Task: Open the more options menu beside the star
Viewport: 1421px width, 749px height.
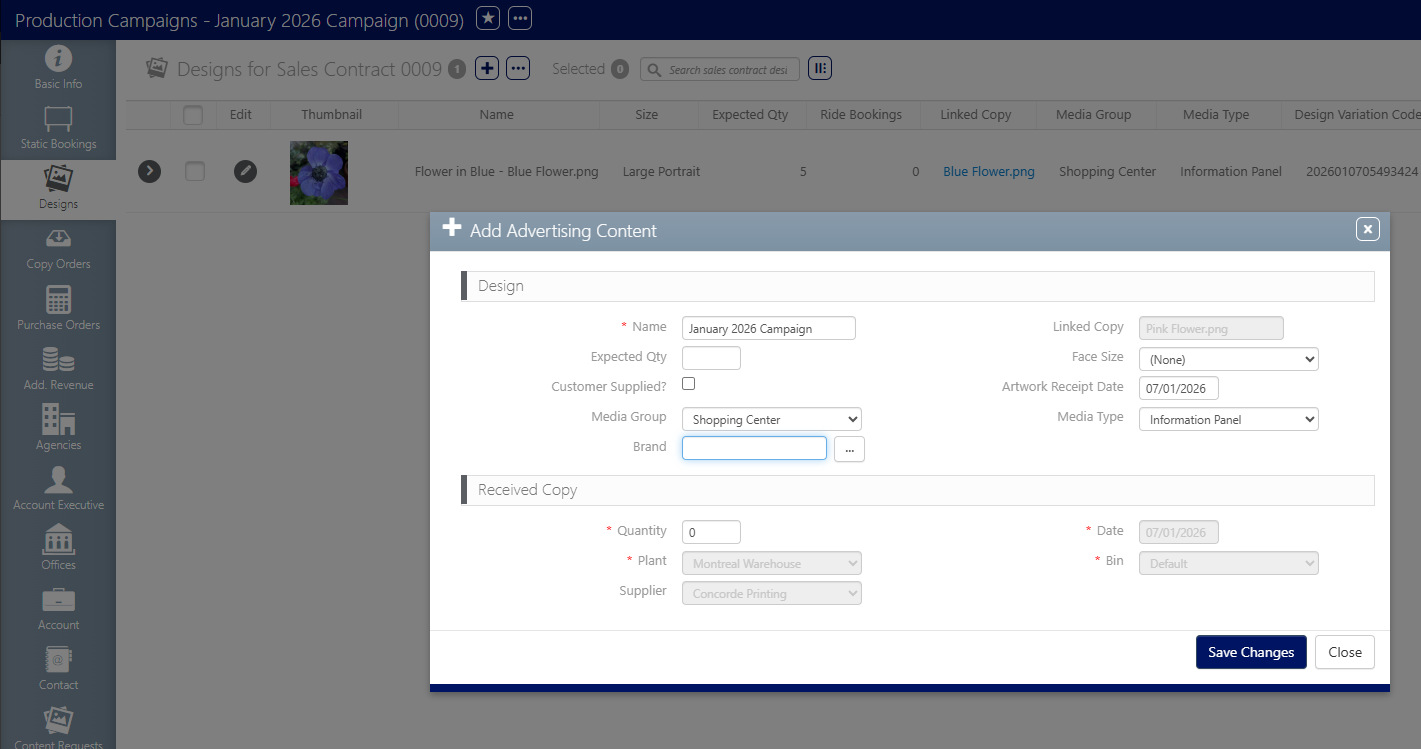Action: (x=520, y=18)
